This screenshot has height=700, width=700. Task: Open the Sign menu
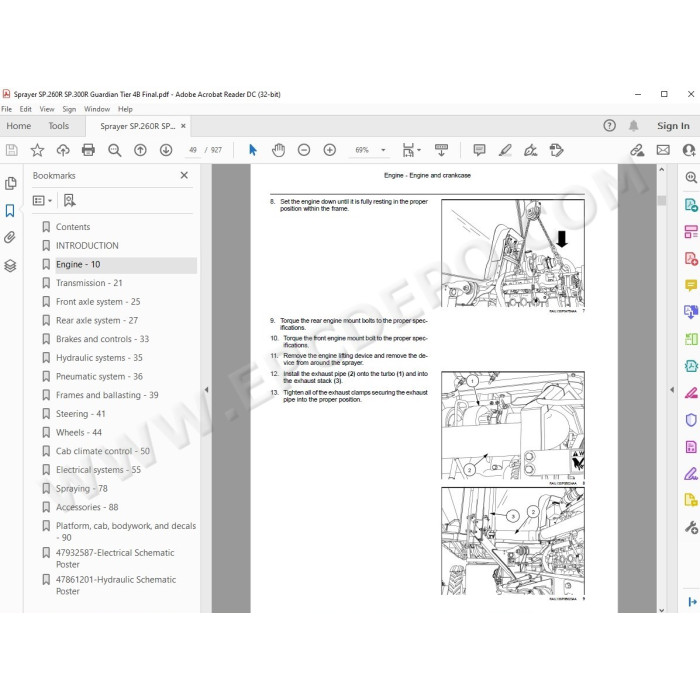(x=69, y=109)
